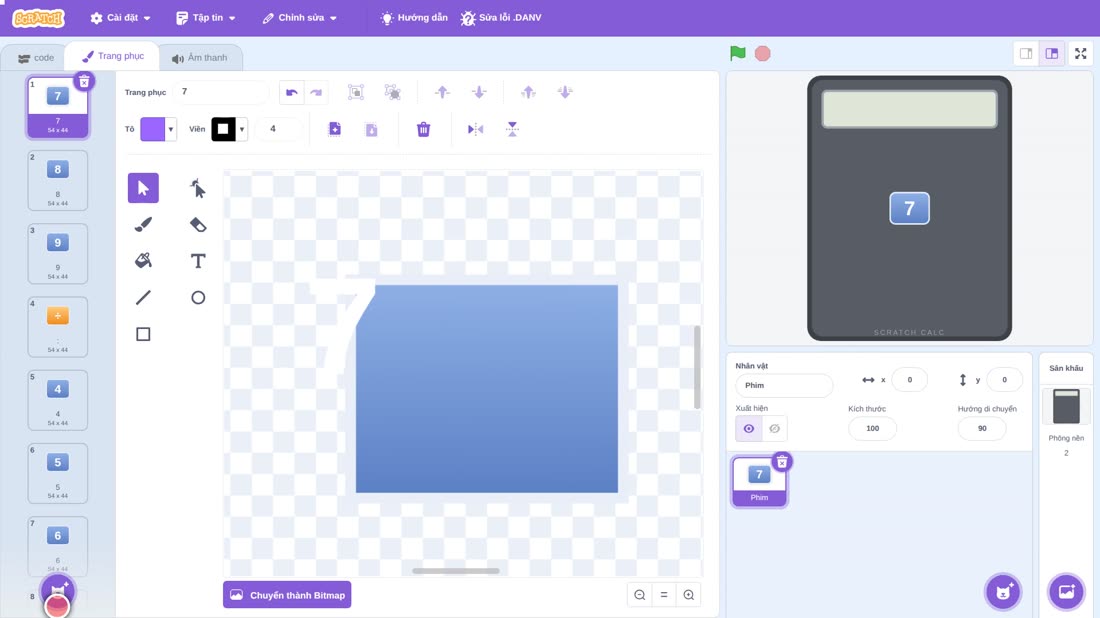1100x618 pixels.
Task: Delete costume 7 in the costume list
Action: click(84, 81)
